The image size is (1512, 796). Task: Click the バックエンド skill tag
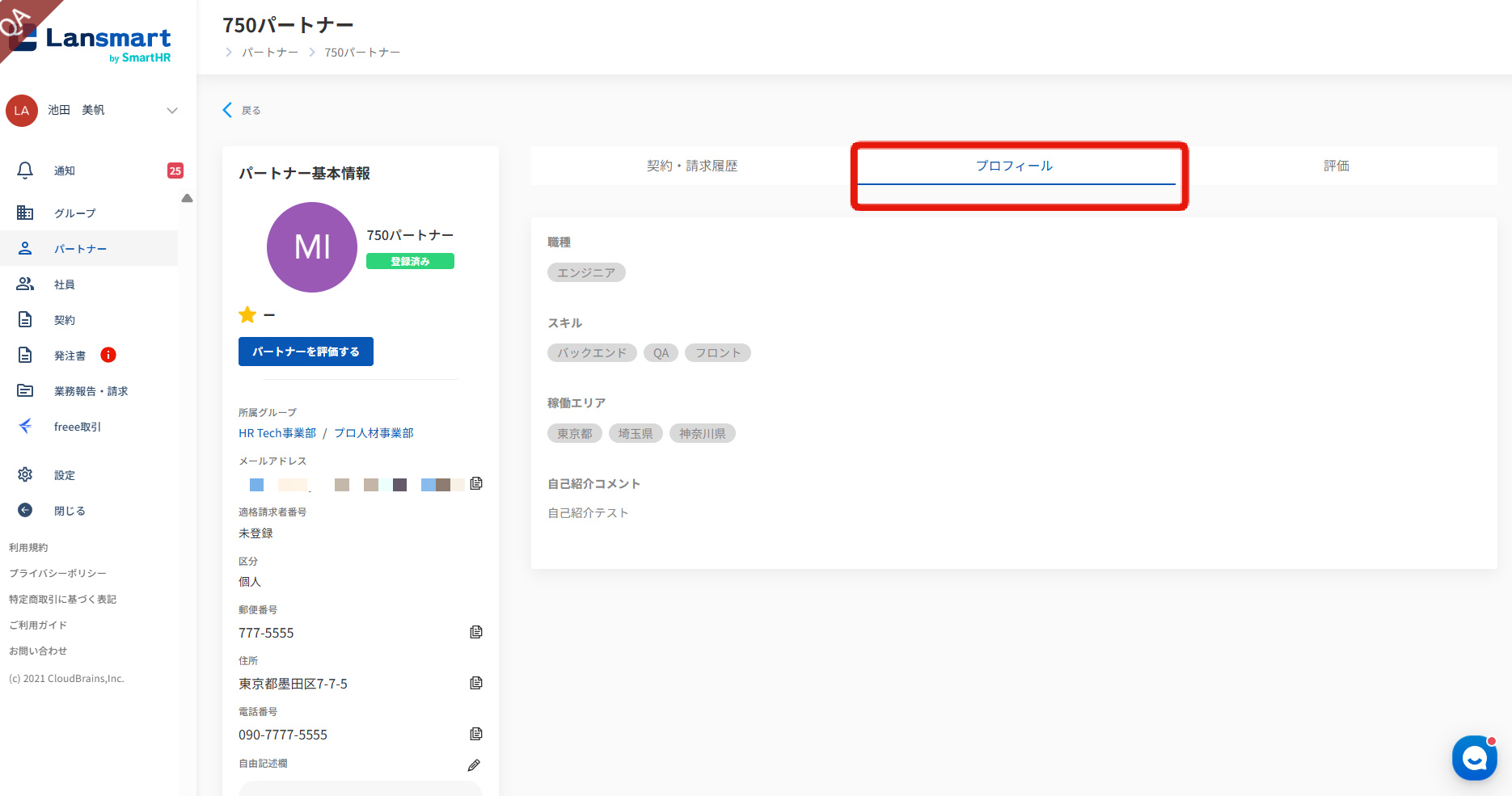(592, 352)
